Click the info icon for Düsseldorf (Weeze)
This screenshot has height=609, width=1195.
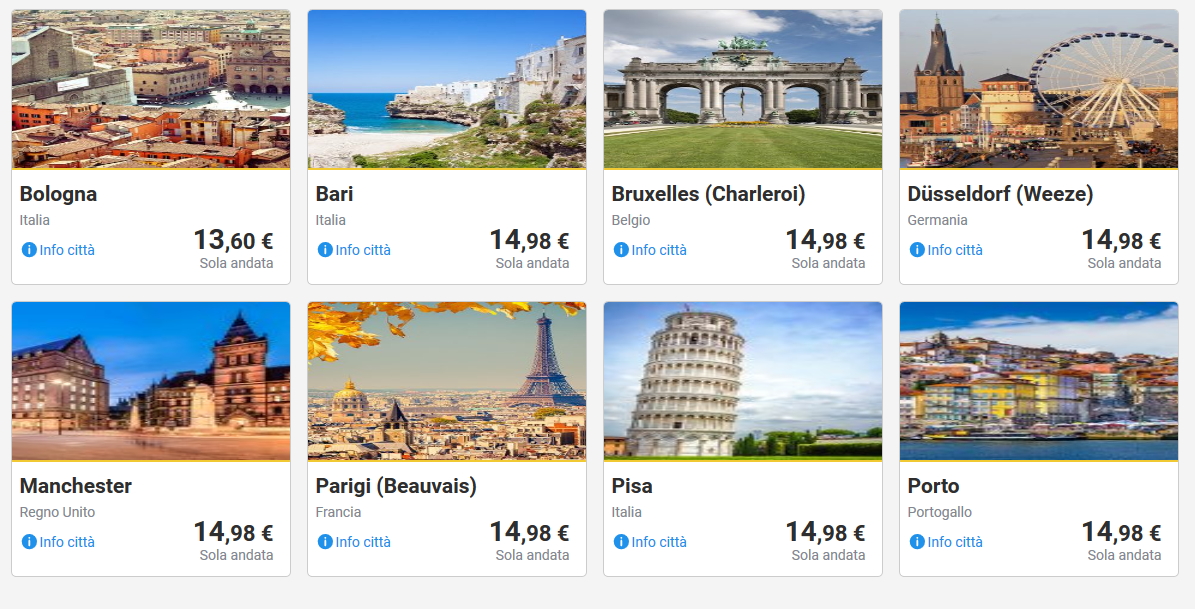tap(917, 250)
